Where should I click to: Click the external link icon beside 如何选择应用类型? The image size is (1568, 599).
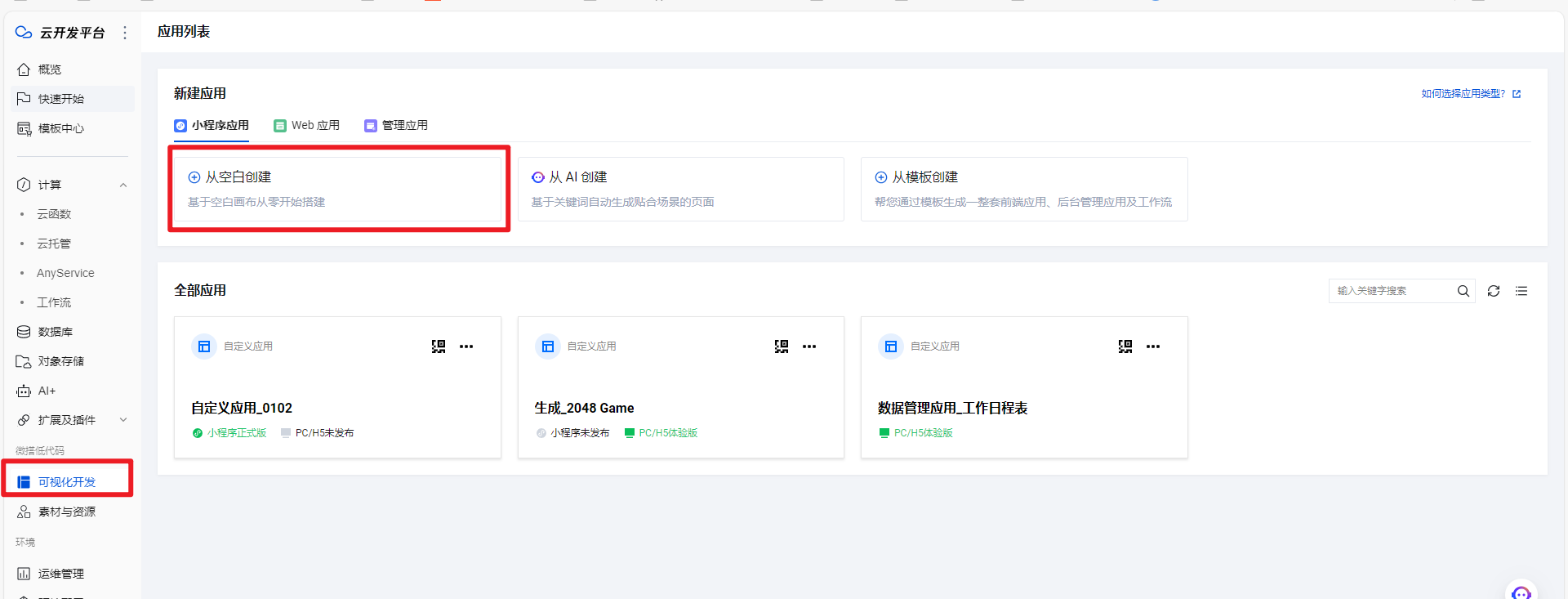point(1517,94)
